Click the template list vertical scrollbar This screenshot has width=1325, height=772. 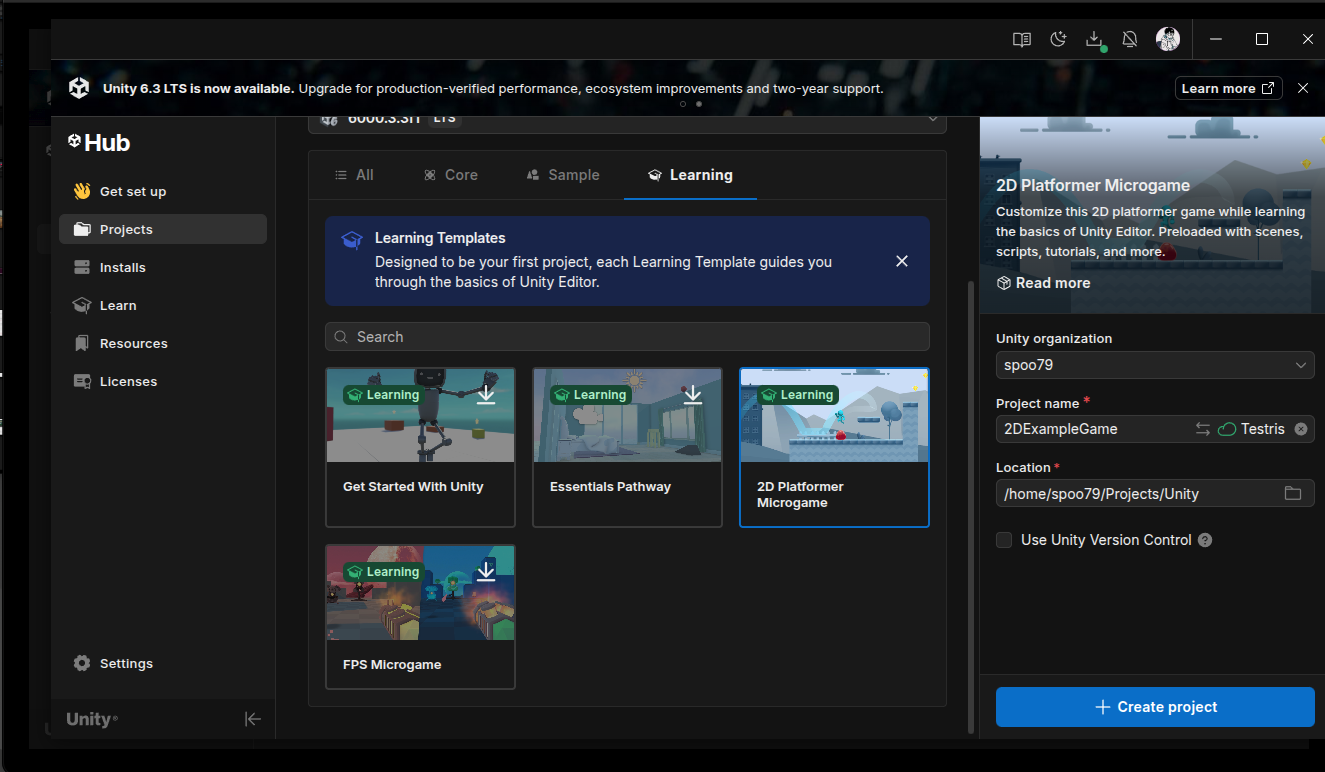pyautogui.click(x=970, y=505)
